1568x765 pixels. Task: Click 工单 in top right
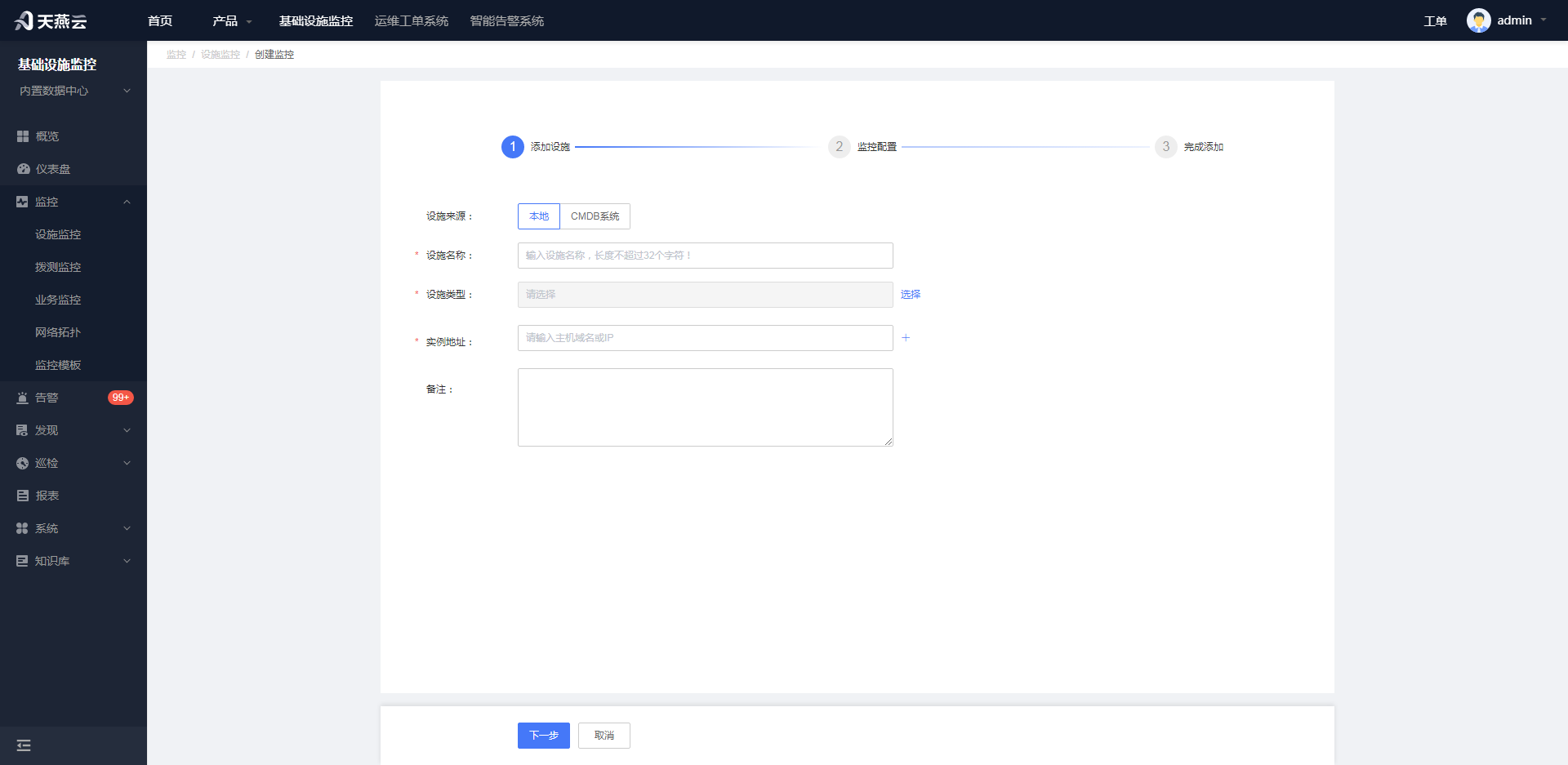[x=1435, y=21]
